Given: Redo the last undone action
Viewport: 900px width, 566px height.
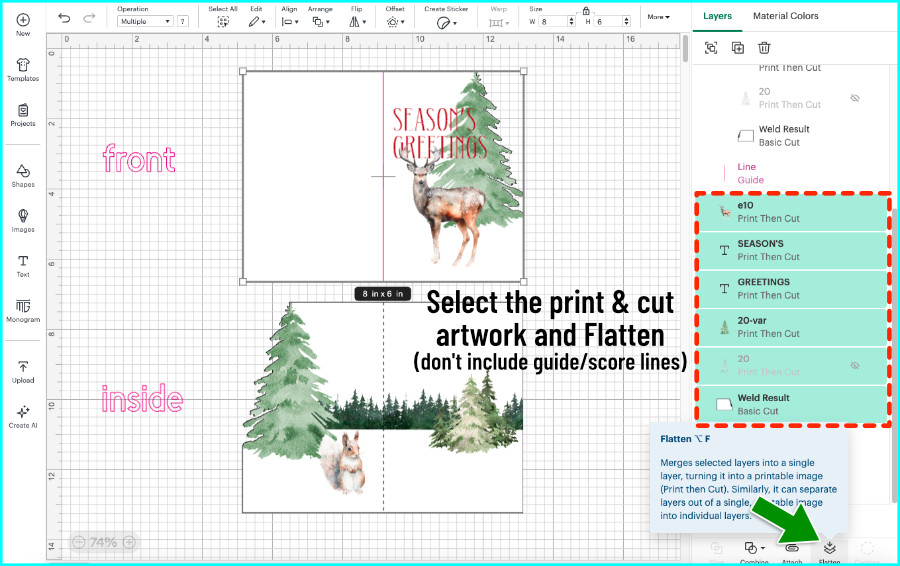Looking at the screenshot, I should (89, 18).
